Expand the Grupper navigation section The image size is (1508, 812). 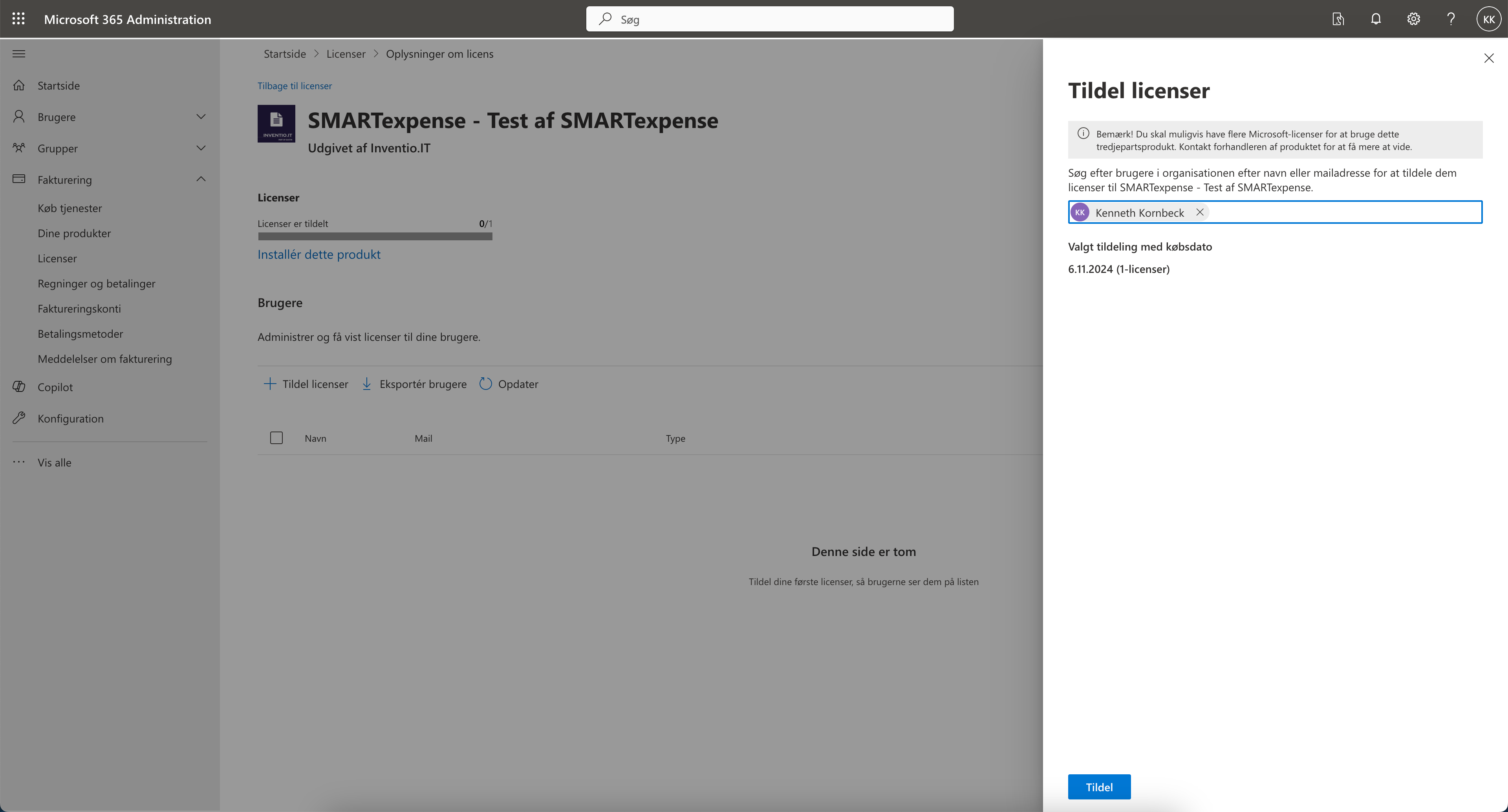(x=201, y=148)
